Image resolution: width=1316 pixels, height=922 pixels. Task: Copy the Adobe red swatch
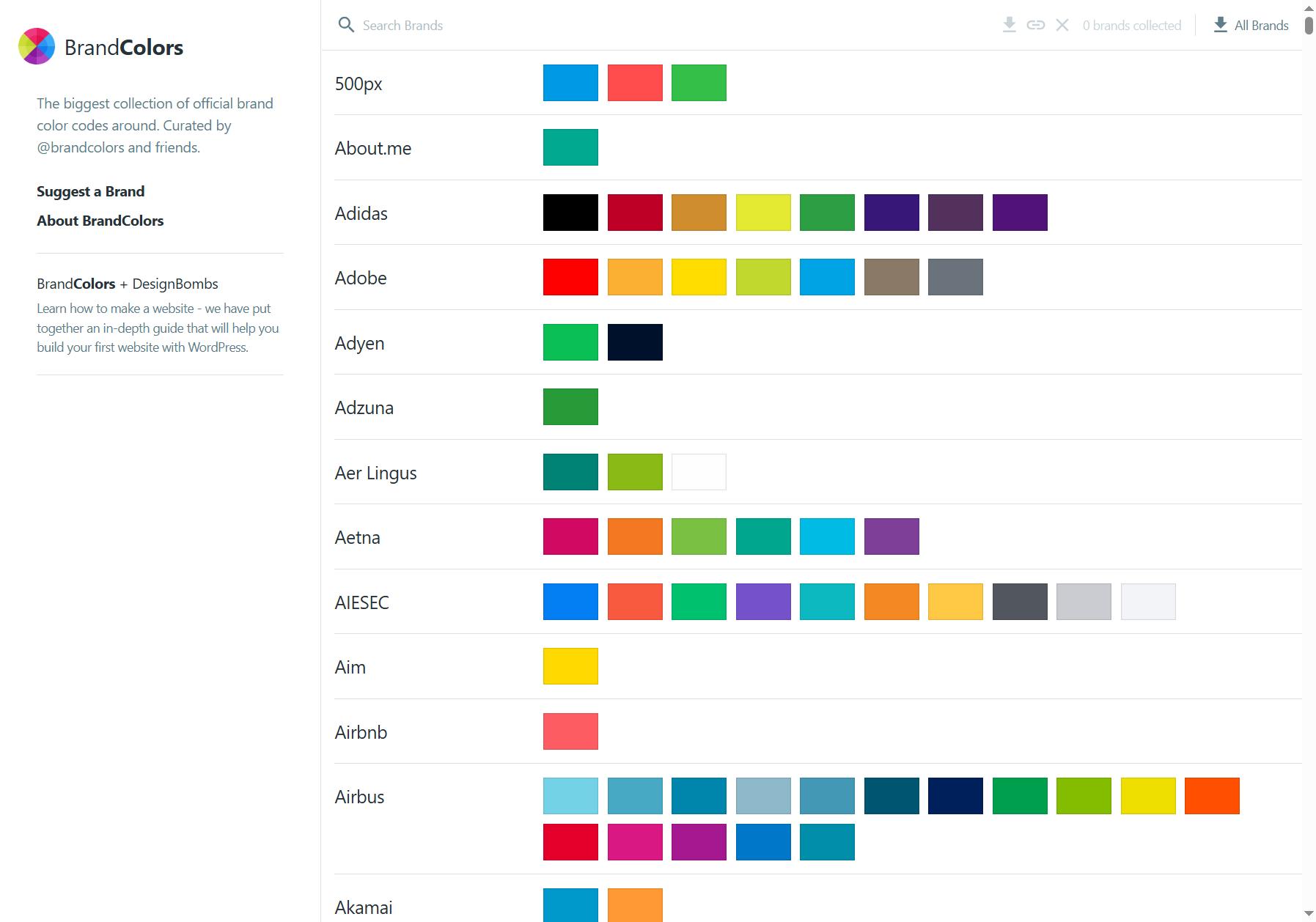[x=570, y=277]
